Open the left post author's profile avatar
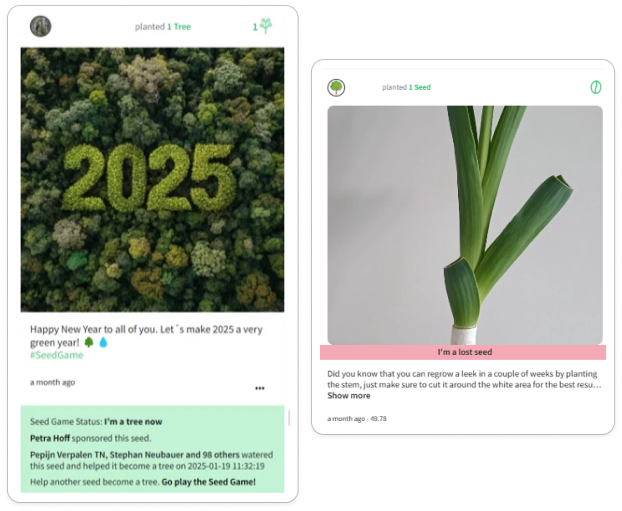 click(40, 26)
